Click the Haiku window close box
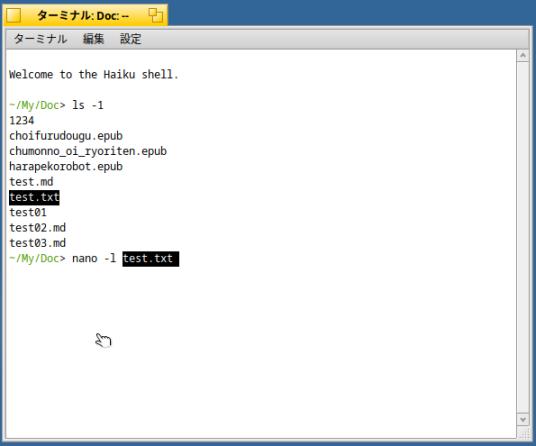The height and width of the screenshot is (446, 536). click(14, 15)
